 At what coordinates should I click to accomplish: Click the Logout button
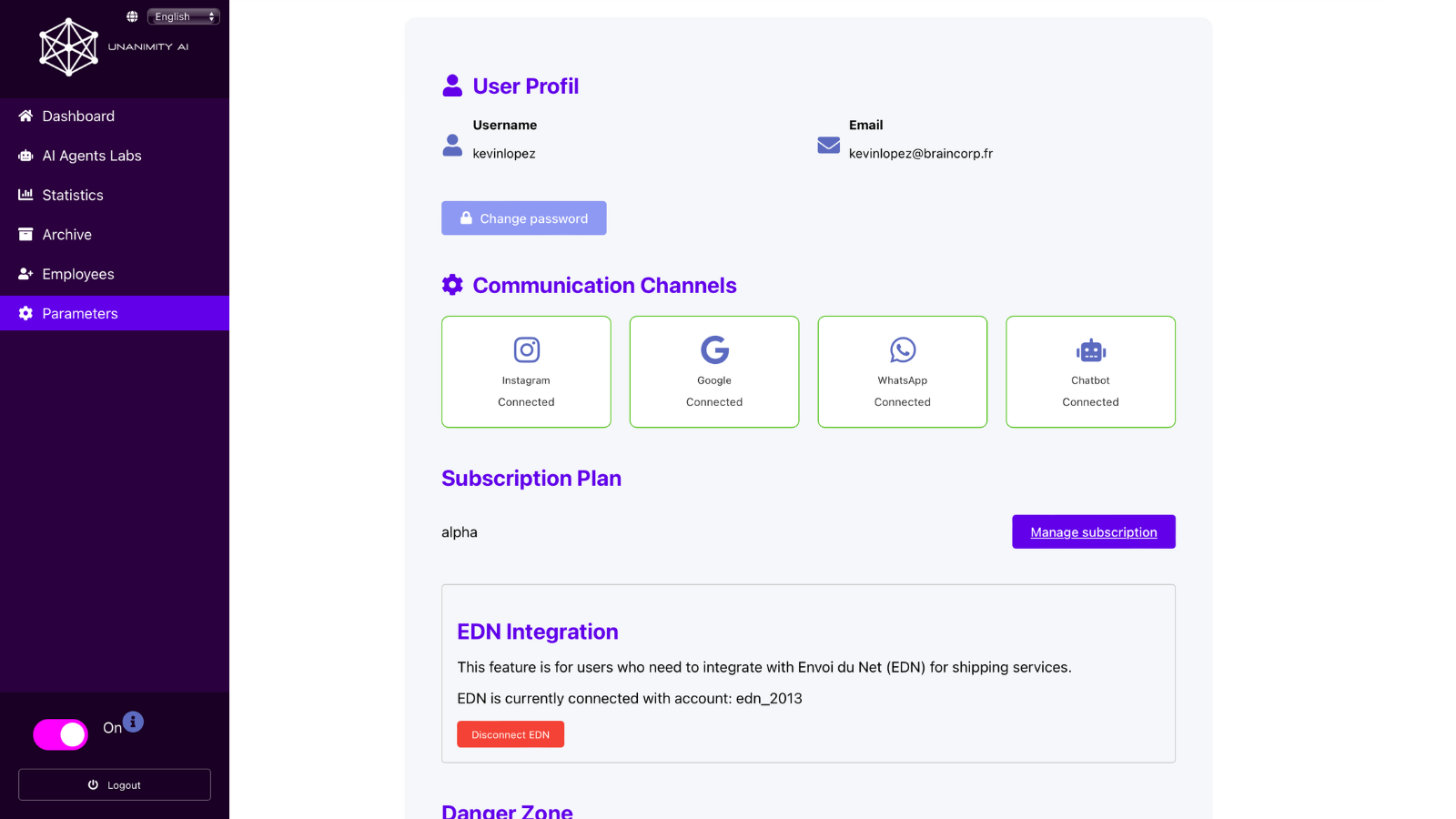(114, 784)
